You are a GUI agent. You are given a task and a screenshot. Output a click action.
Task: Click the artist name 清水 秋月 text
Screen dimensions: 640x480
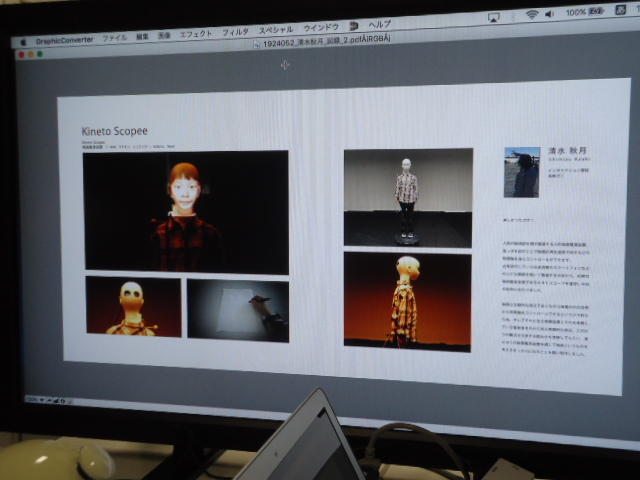tap(568, 151)
